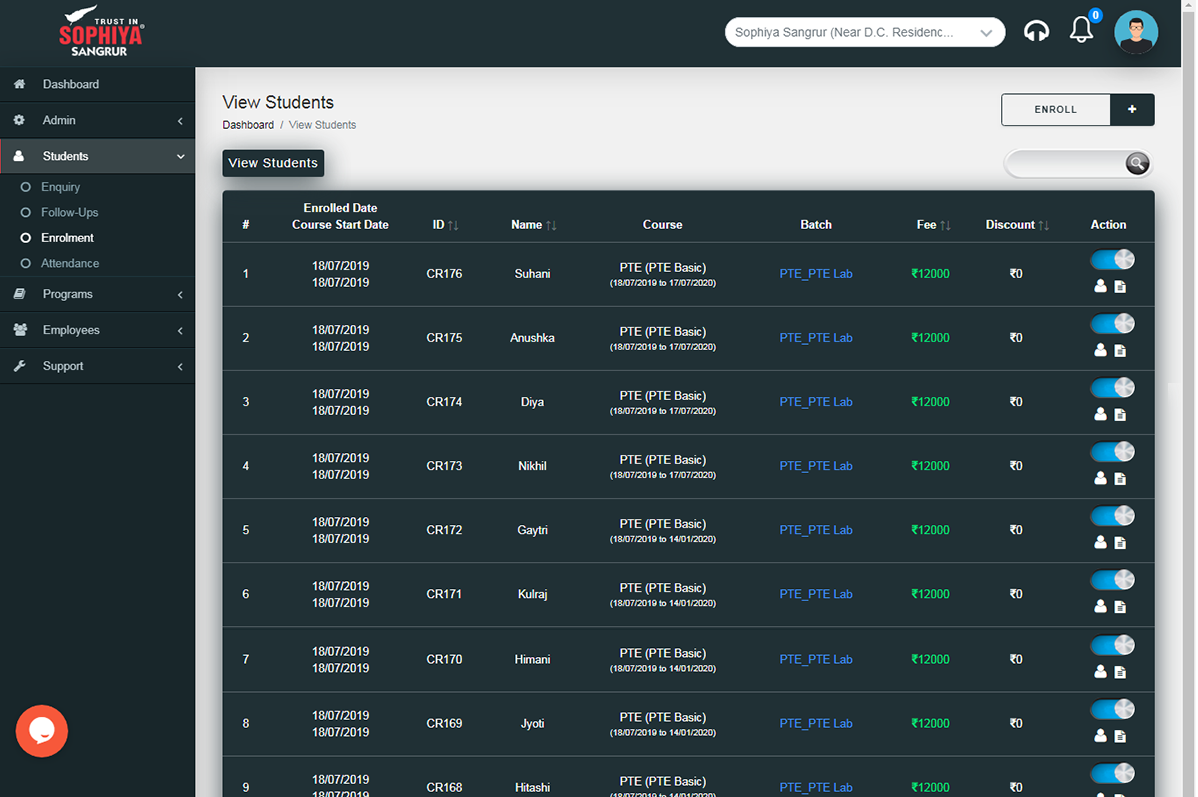Toggle Gaytri's active status switch

tap(1112, 517)
